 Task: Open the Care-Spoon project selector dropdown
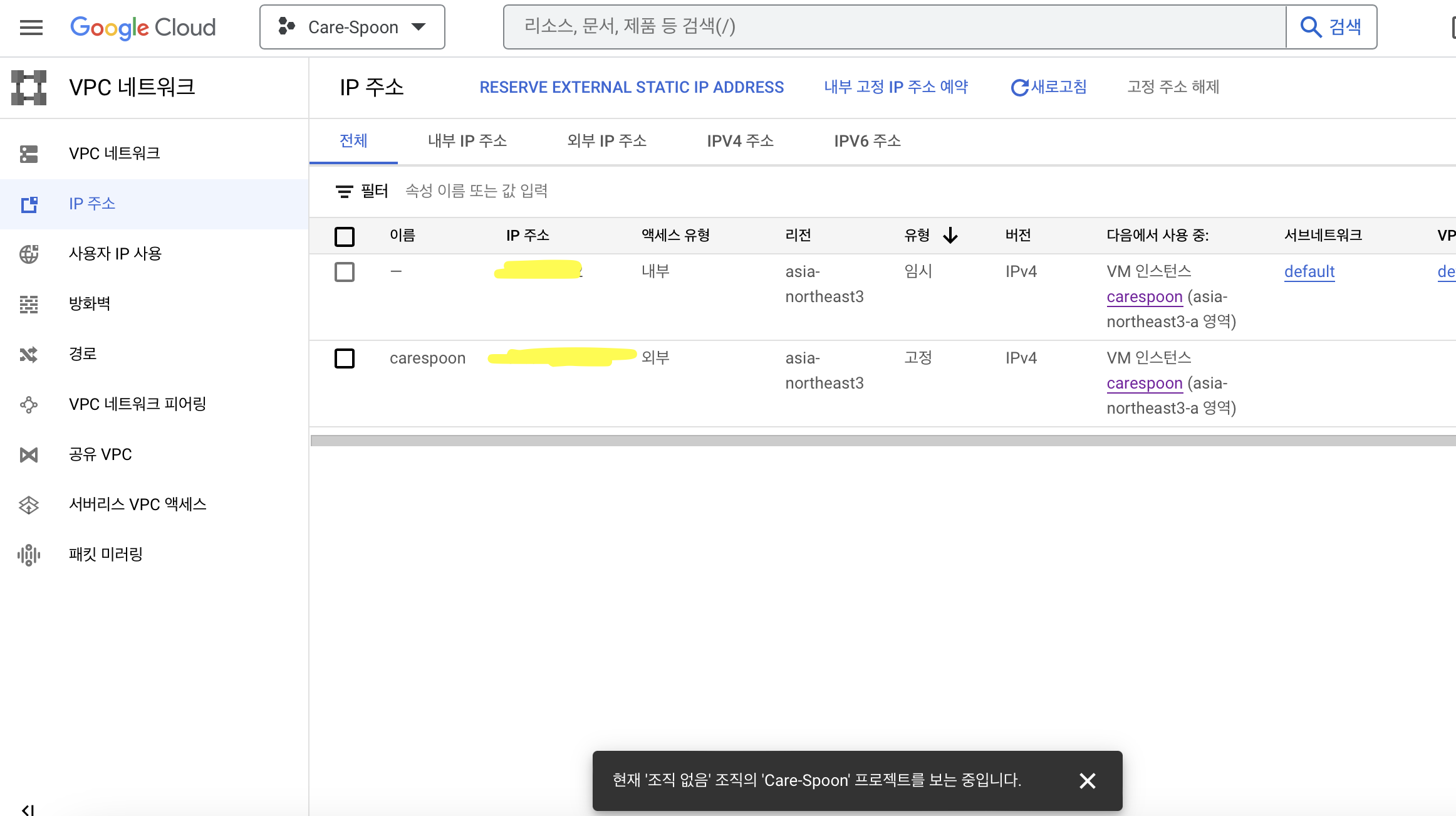click(x=352, y=27)
